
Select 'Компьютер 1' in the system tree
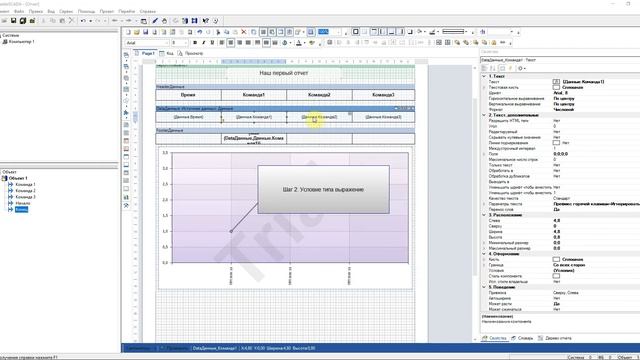[22, 42]
